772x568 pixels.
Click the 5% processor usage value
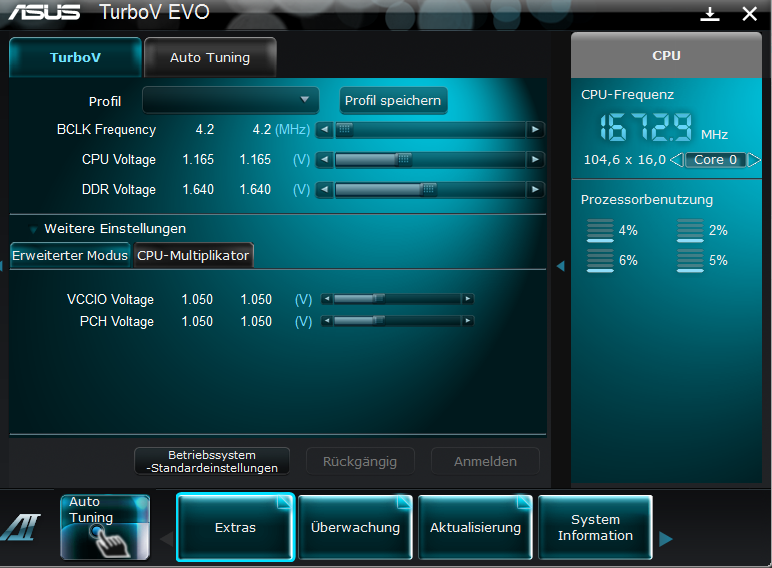click(718, 260)
